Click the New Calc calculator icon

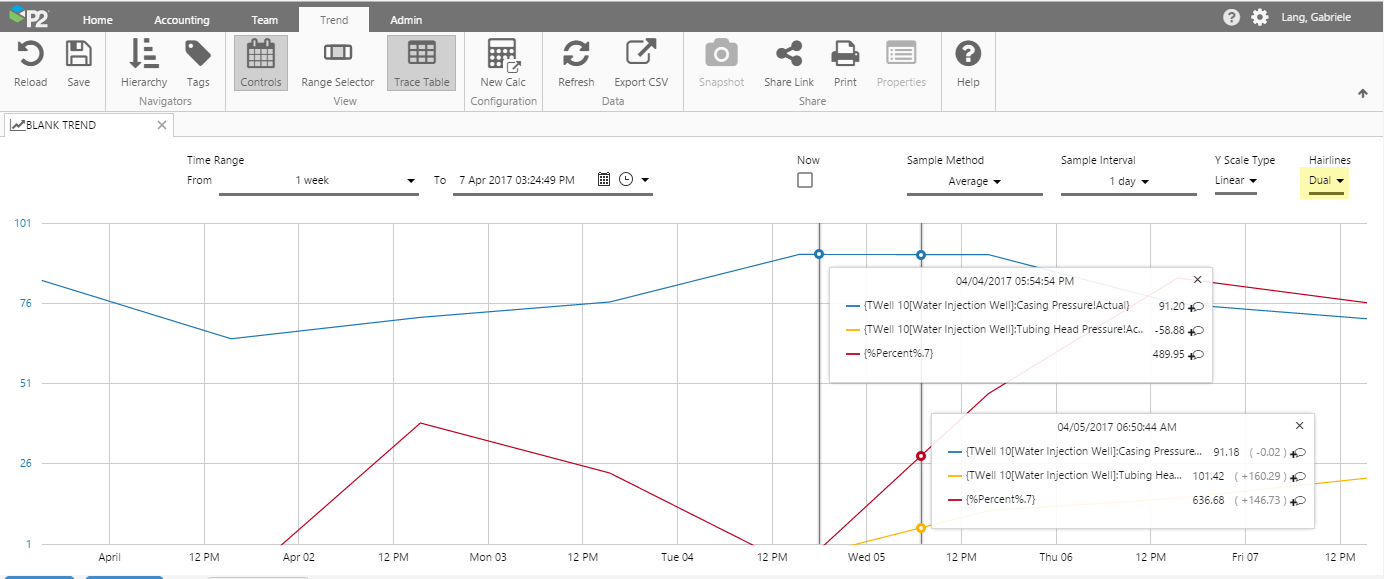pos(502,54)
